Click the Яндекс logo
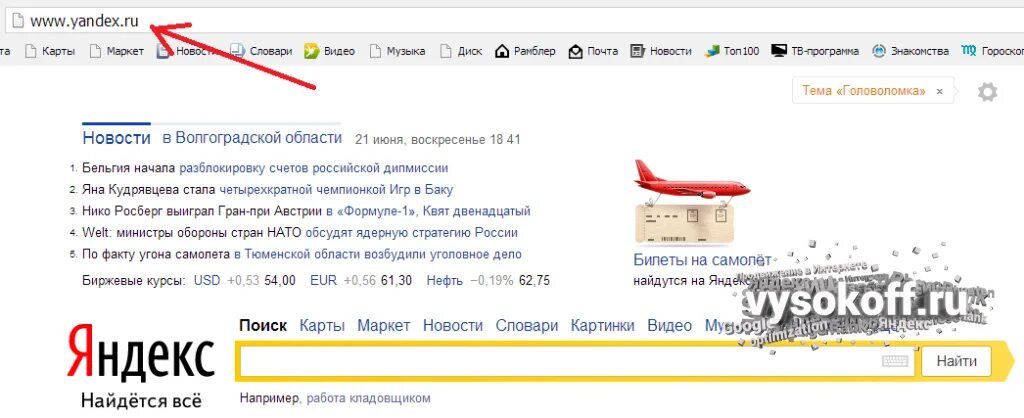This screenshot has height=418, width=1024. click(x=140, y=353)
